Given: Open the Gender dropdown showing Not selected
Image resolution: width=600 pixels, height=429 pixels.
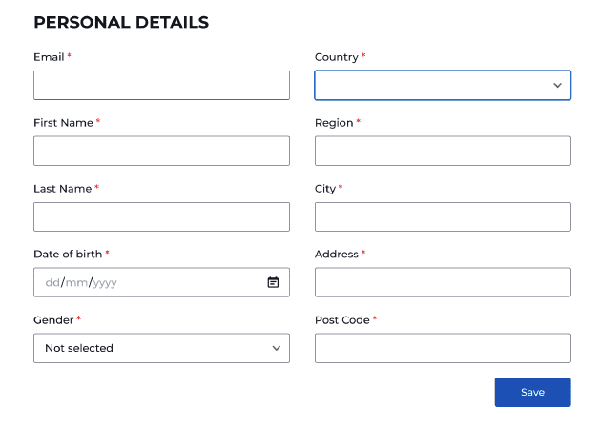Looking at the screenshot, I should coord(161,348).
